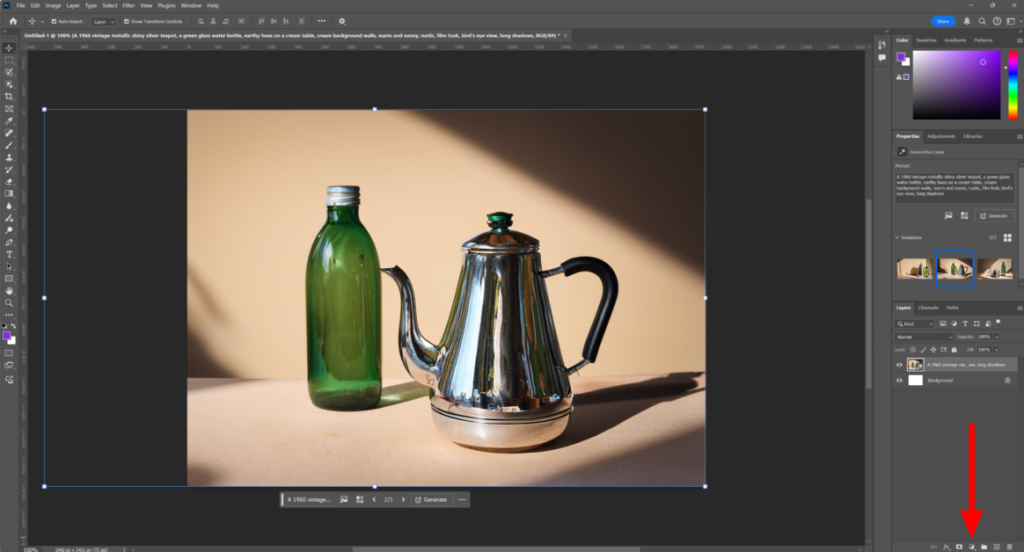Open the Image menu
The image size is (1024, 552).
tap(53, 5)
